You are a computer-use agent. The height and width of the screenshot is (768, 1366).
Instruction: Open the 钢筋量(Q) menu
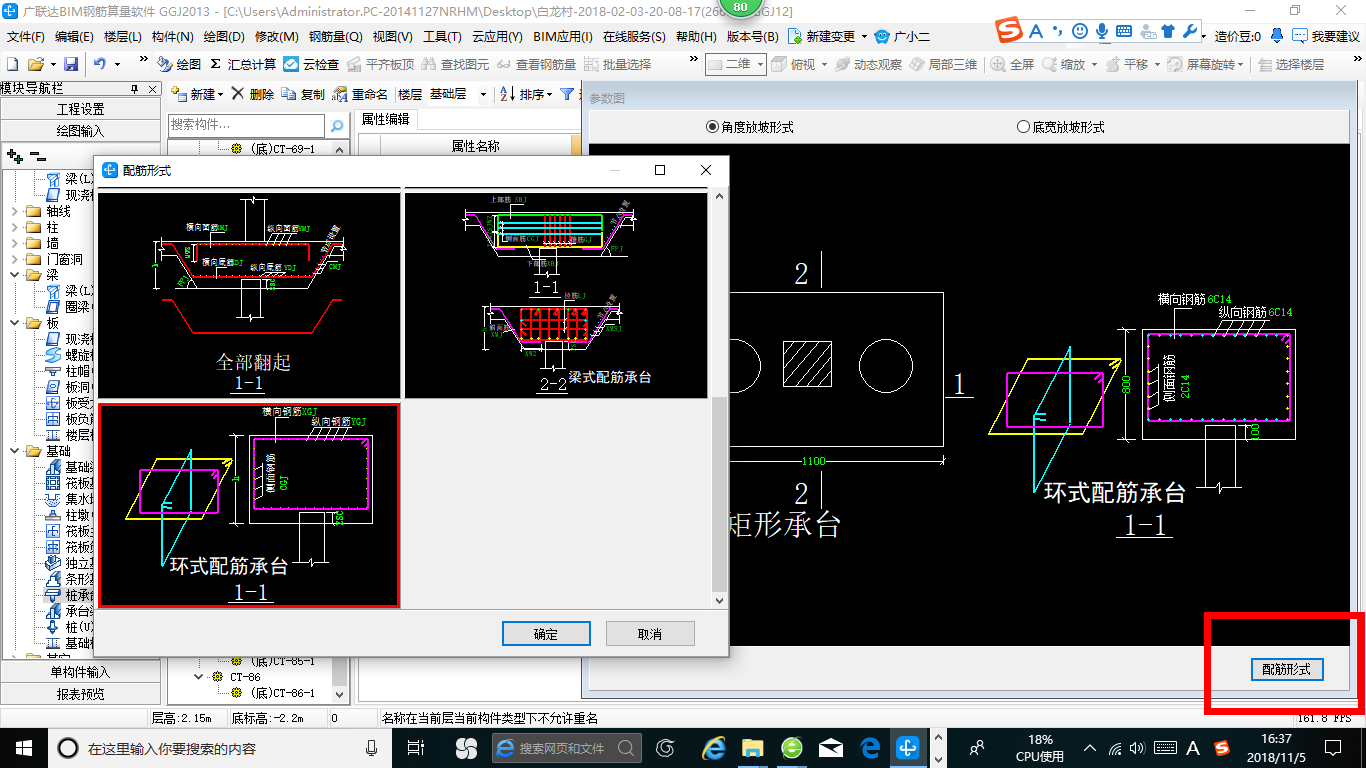click(335, 36)
